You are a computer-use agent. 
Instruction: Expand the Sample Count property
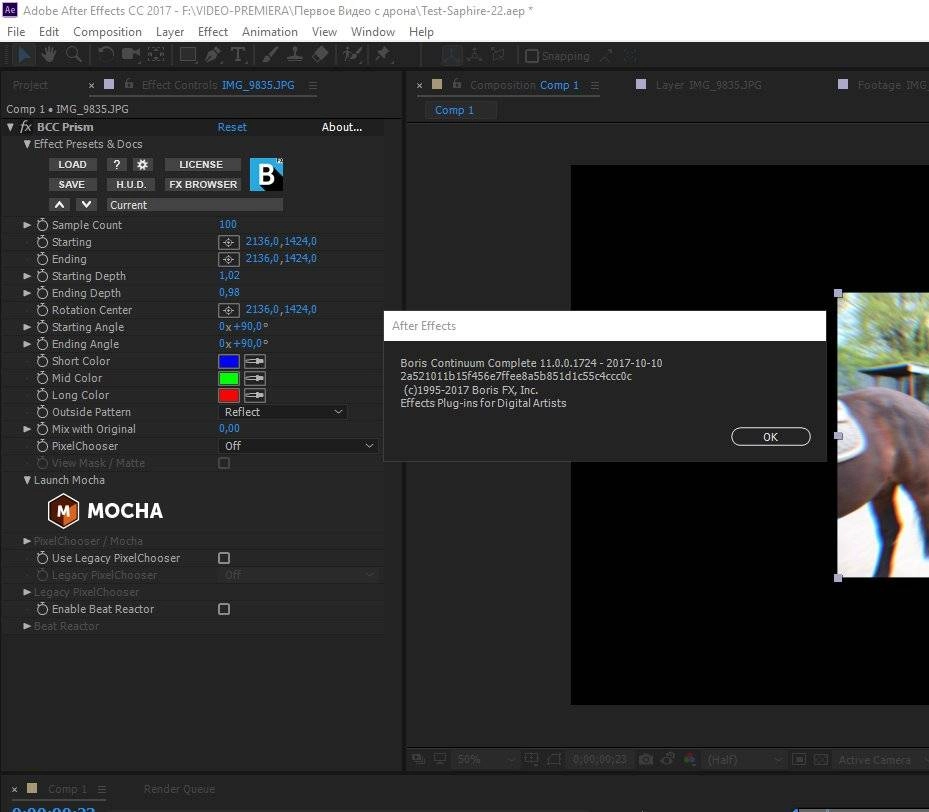pyautogui.click(x=27, y=225)
